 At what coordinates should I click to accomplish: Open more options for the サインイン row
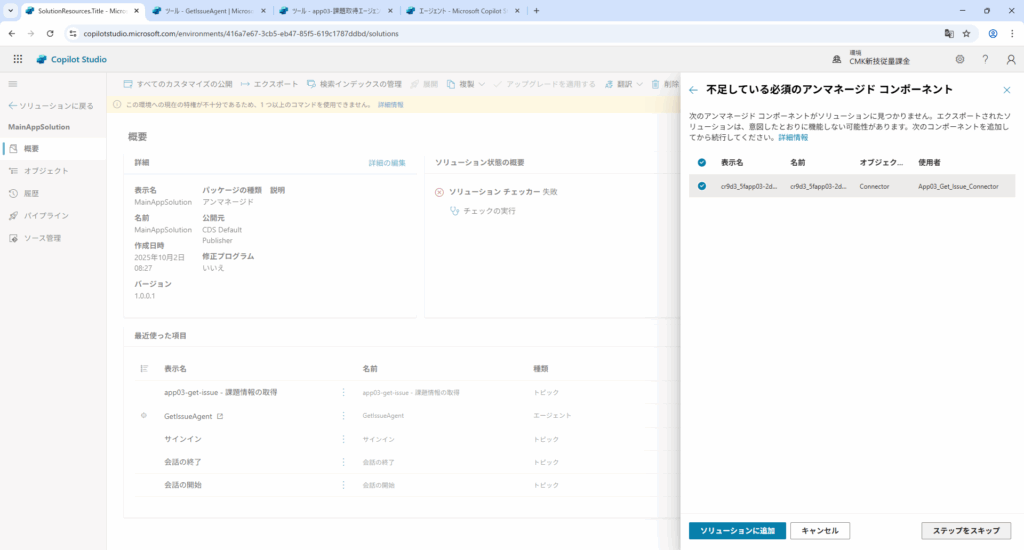point(344,439)
